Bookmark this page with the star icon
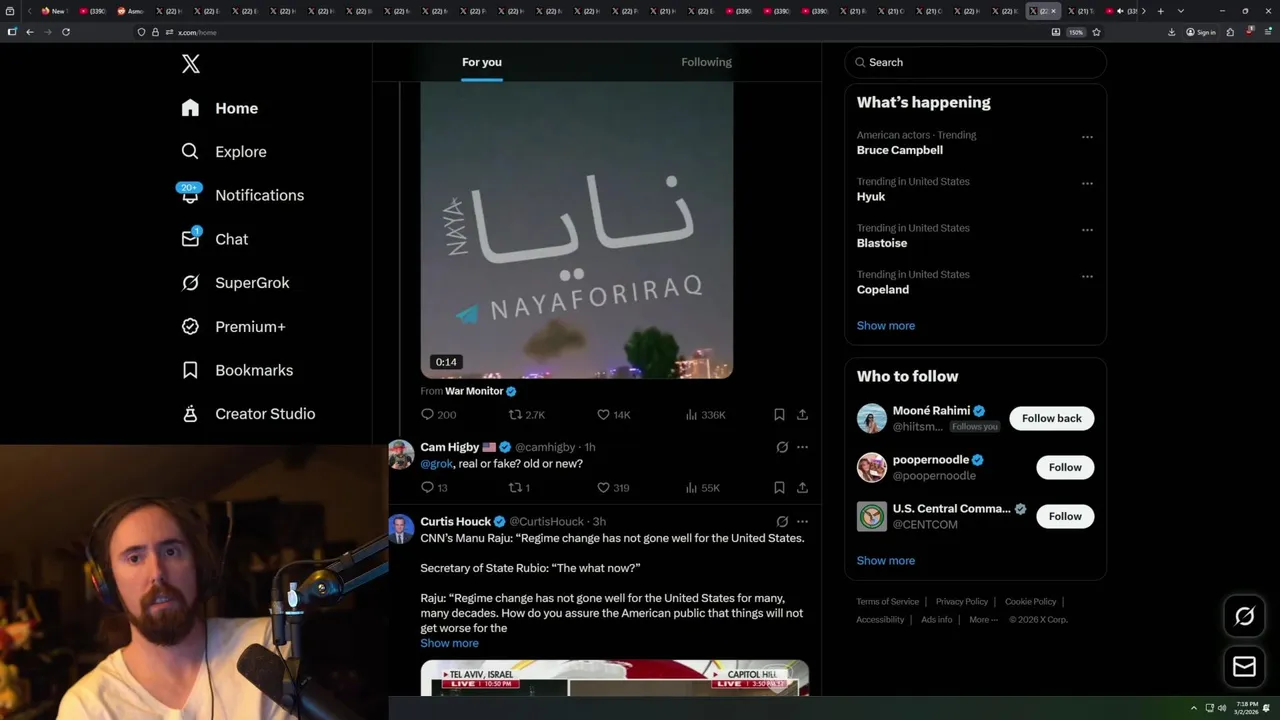1280x720 pixels. (x=1096, y=32)
